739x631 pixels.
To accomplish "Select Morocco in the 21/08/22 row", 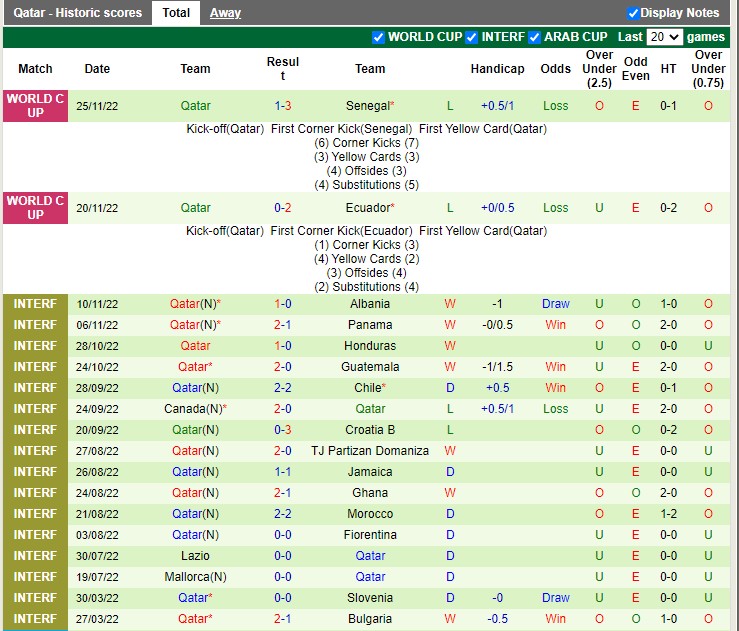I will tap(370, 514).
